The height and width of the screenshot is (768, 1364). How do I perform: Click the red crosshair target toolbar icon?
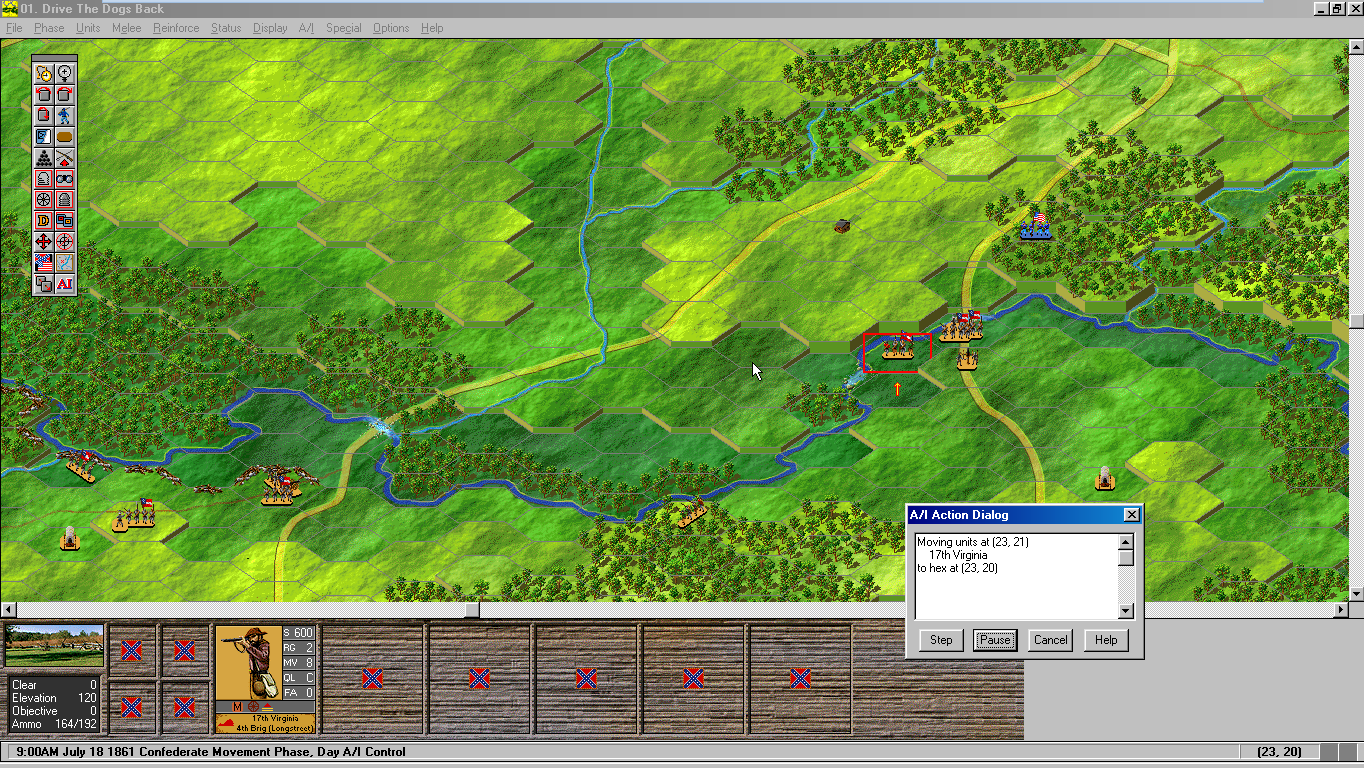pos(64,241)
